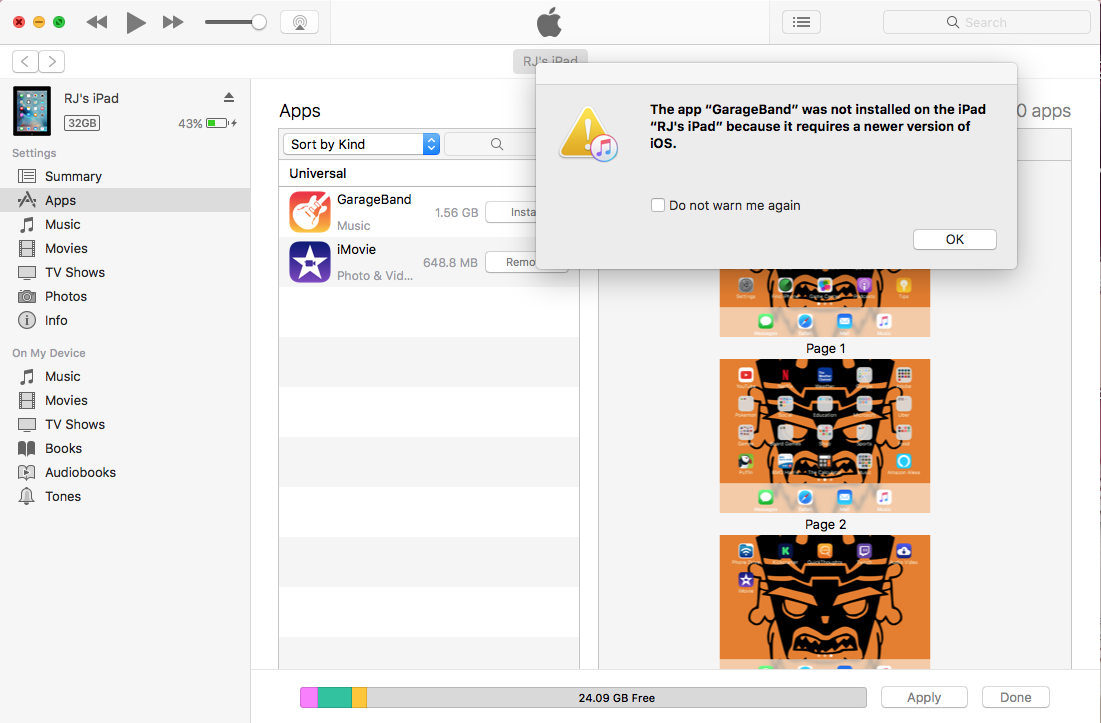This screenshot has height=723, width=1101.
Task: Skip forward with the fast-forward button
Action: 173,22
